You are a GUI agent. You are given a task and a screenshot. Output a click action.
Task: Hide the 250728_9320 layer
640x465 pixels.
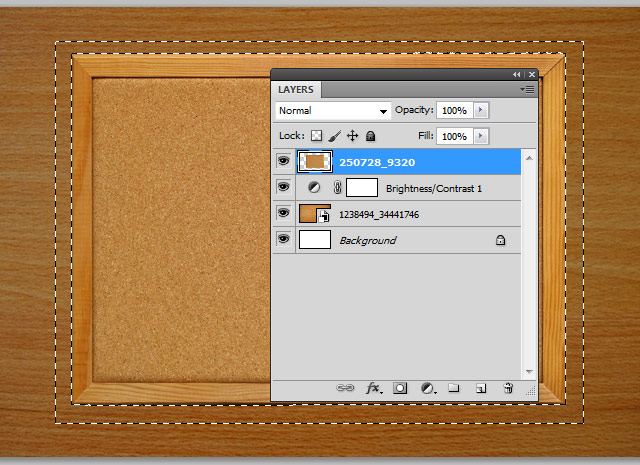tap(283, 160)
